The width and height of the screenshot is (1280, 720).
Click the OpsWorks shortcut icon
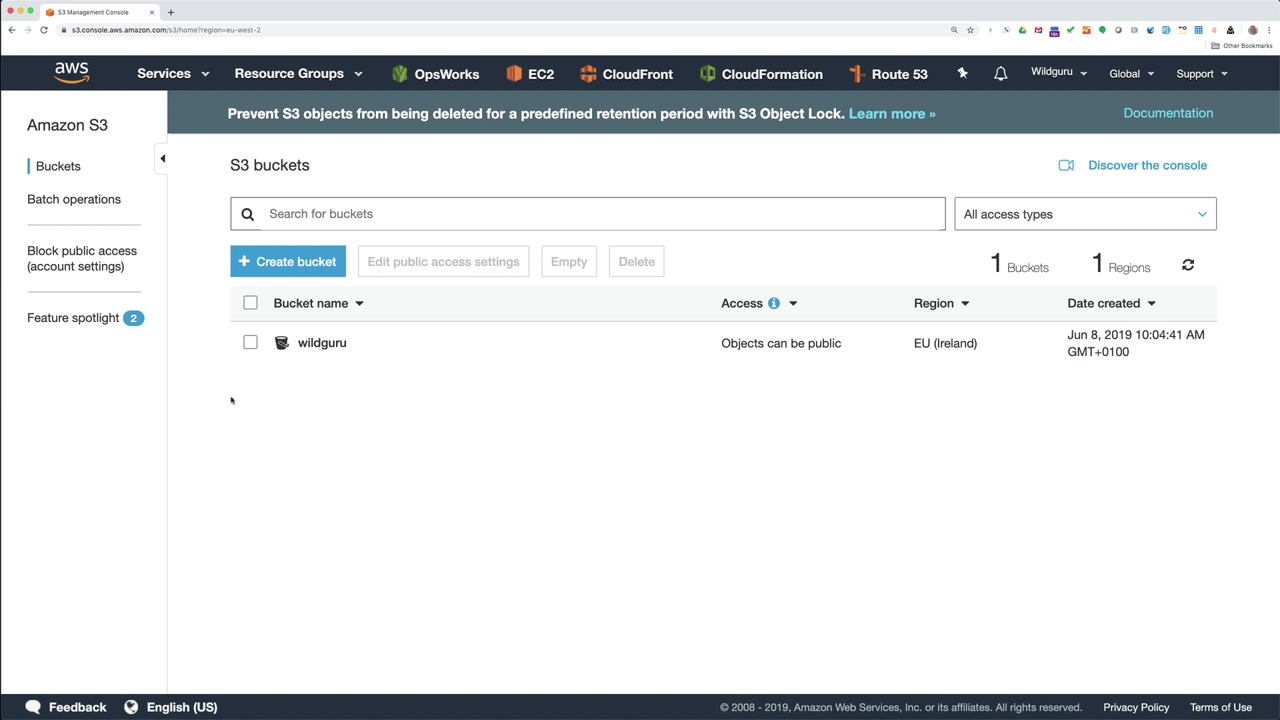400,74
